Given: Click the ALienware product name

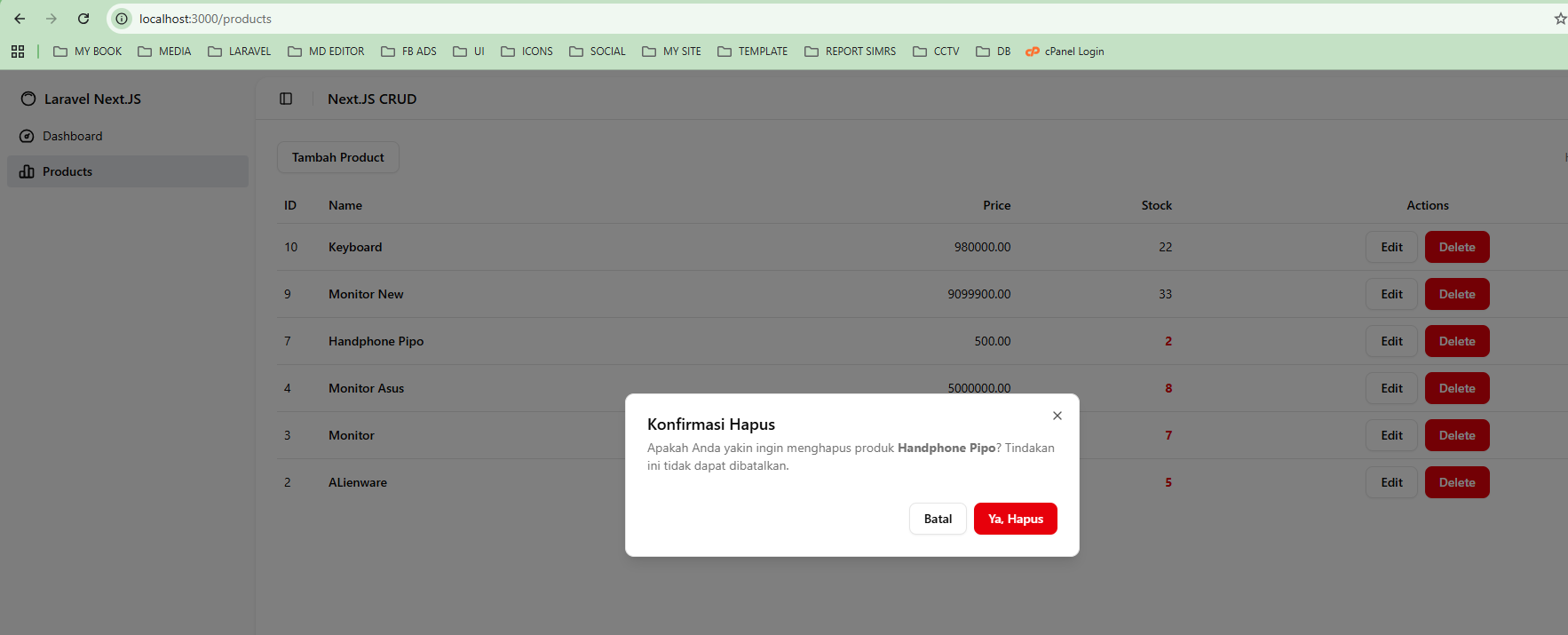Looking at the screenshot, I should pyautogui.click(x=358, y=482).
